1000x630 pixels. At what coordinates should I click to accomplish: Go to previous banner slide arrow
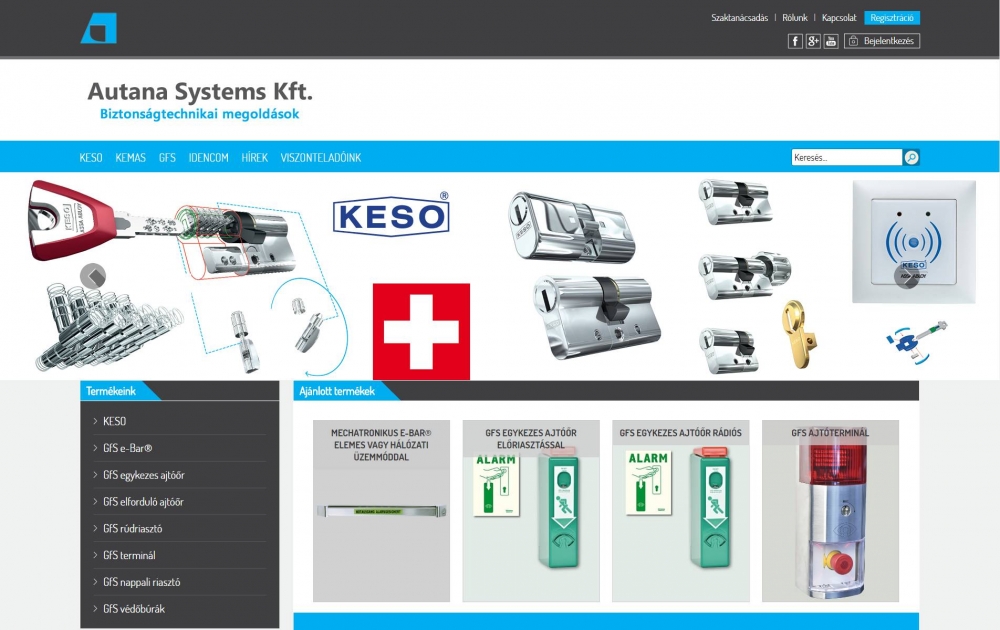pyautogui.click(x=93, y=276)
